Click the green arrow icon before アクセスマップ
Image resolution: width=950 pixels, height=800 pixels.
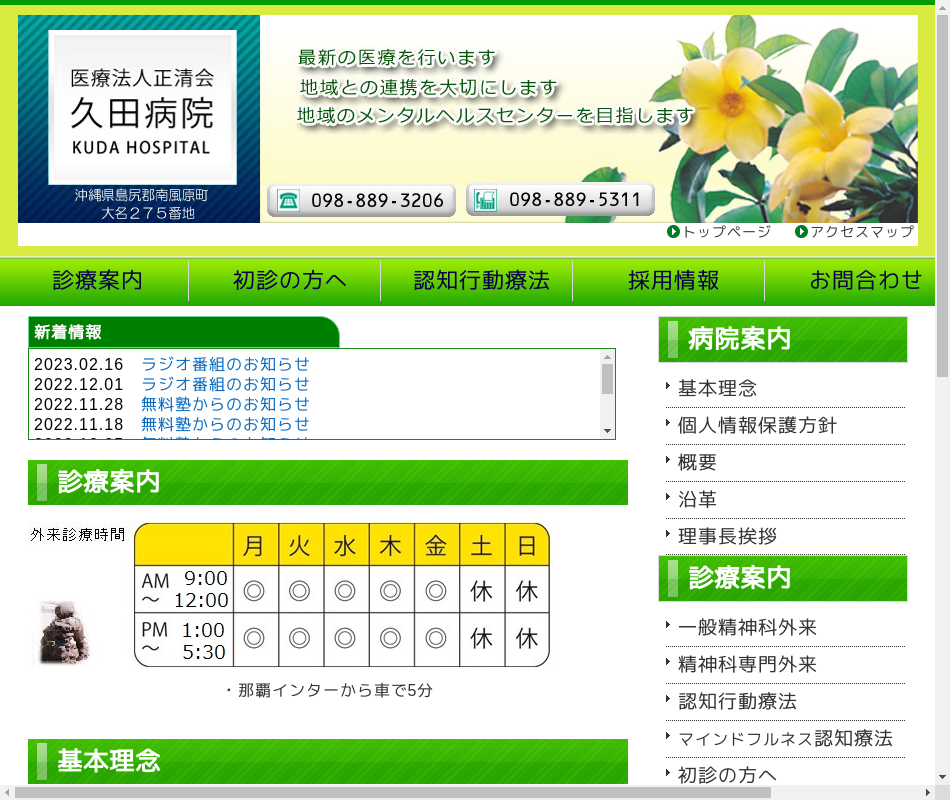coord(802,232)
